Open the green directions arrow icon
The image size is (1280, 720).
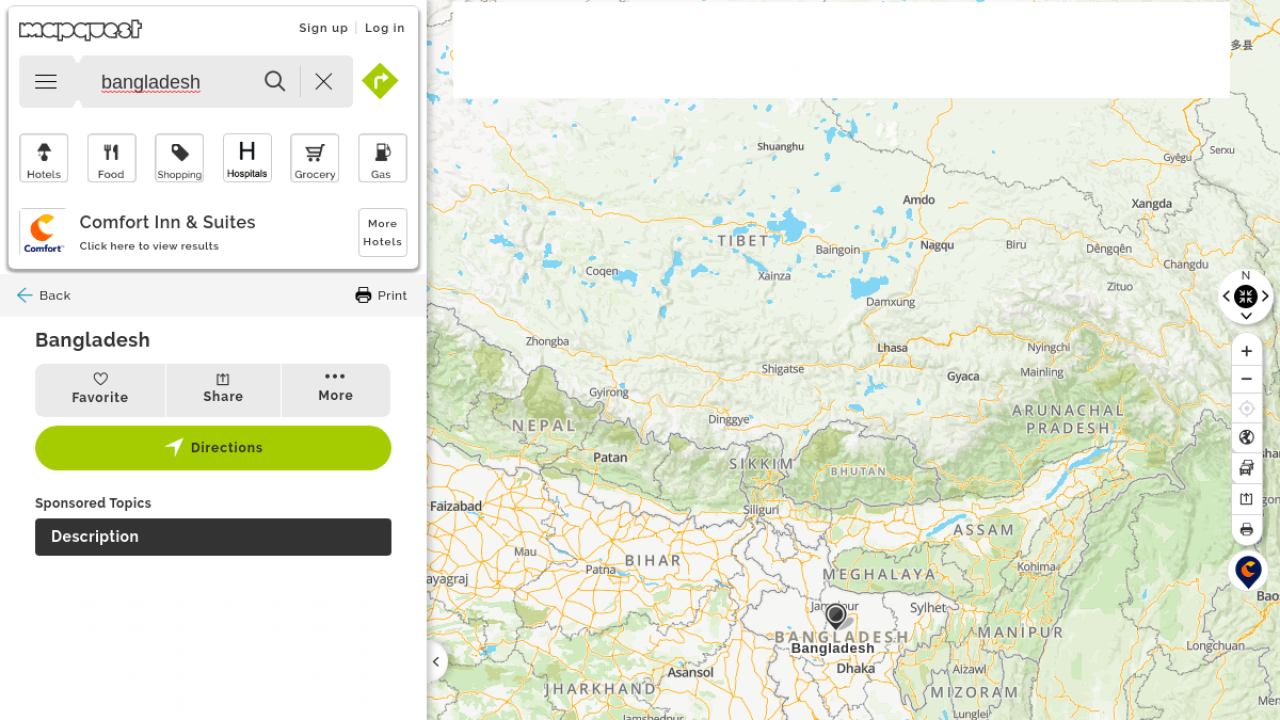click(380, 81)
